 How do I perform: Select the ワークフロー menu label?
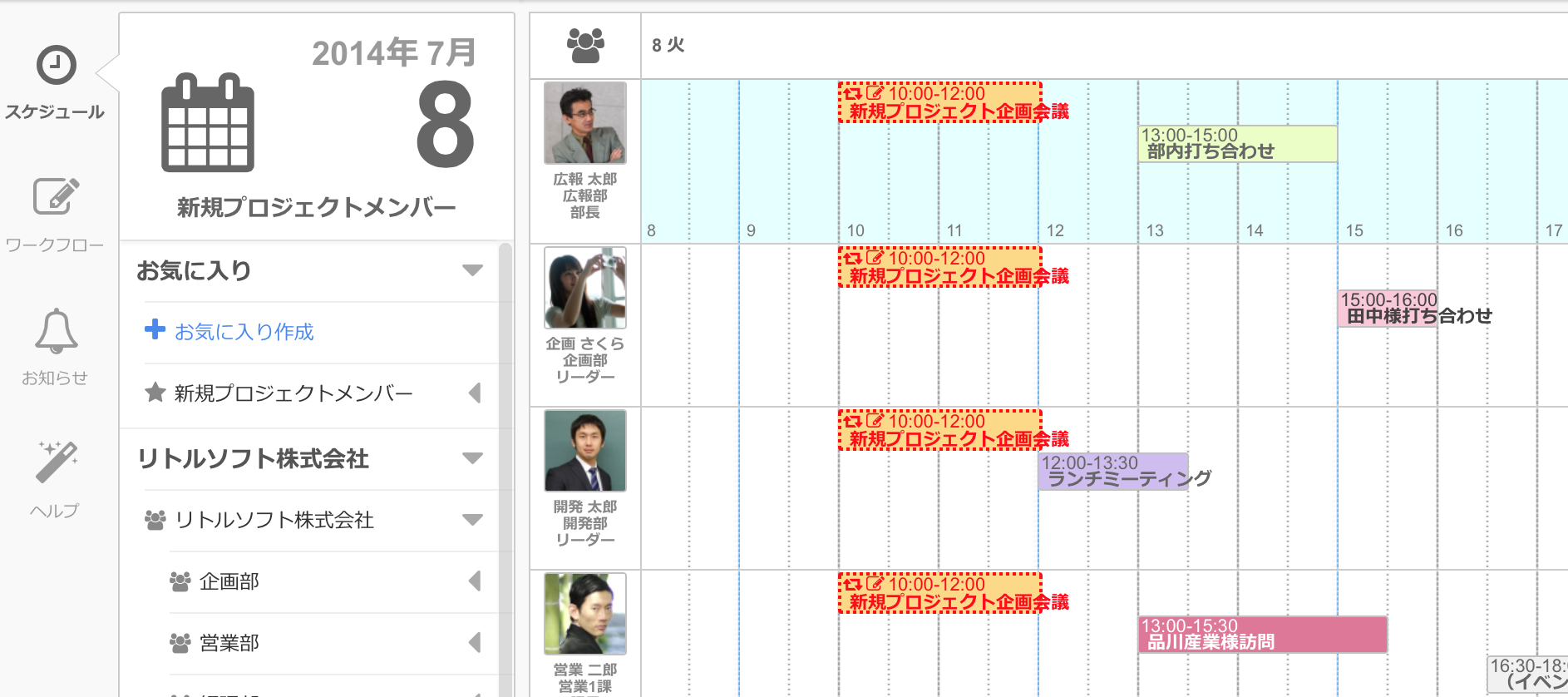pyautogui.click(x=55, y=245)
